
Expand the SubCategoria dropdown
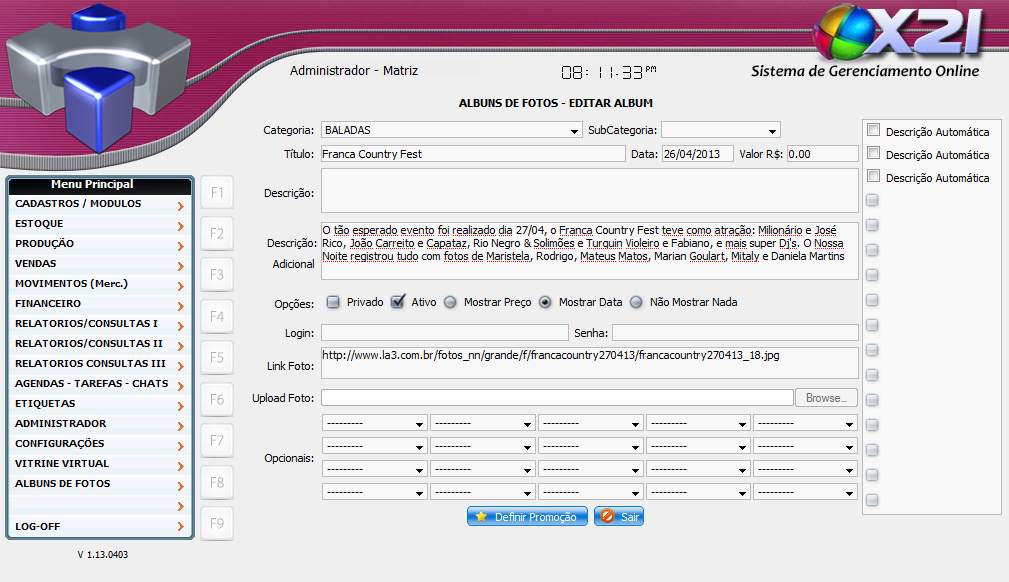point(720,130)
